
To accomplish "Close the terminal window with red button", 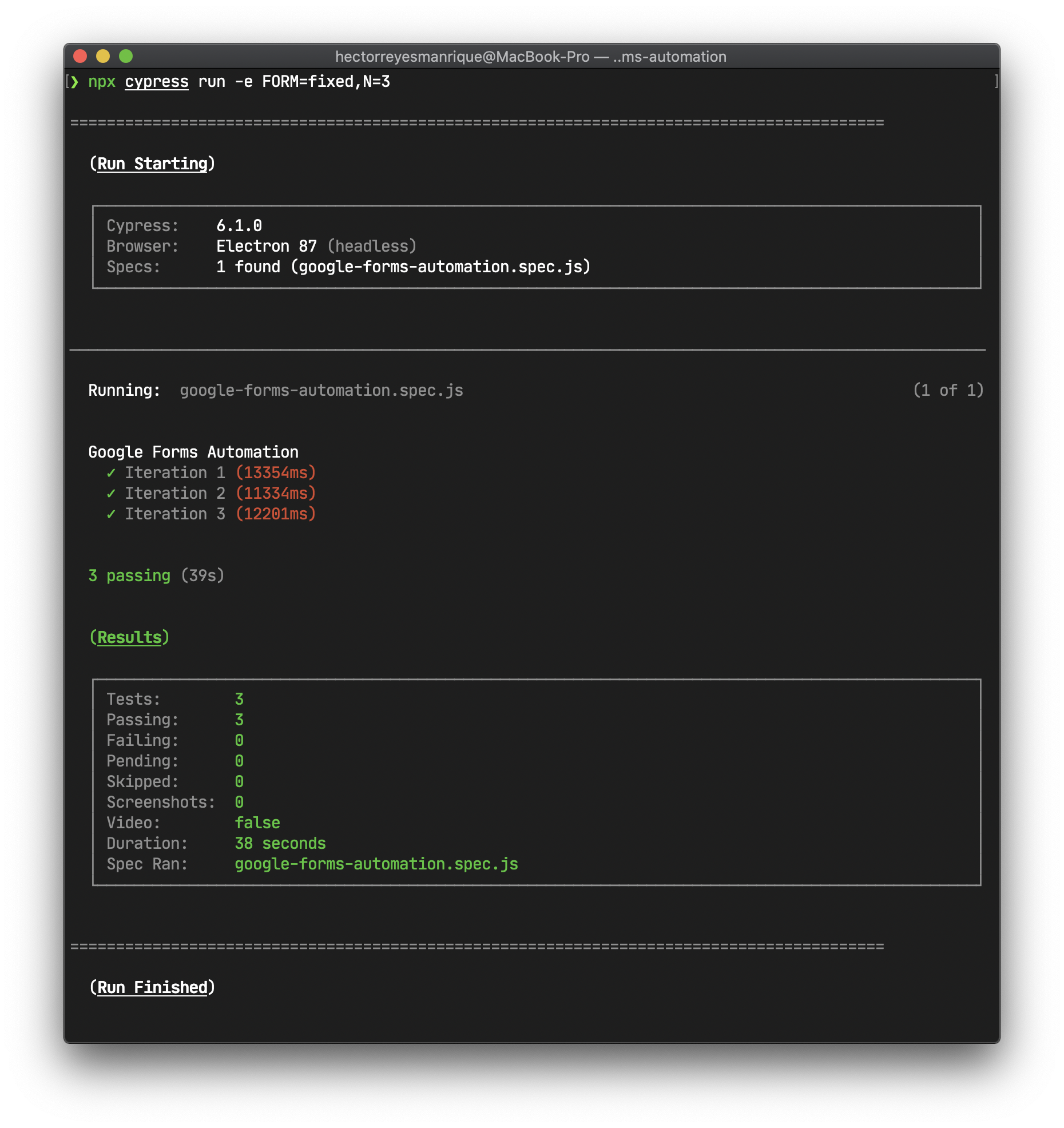I will (80, 56).
